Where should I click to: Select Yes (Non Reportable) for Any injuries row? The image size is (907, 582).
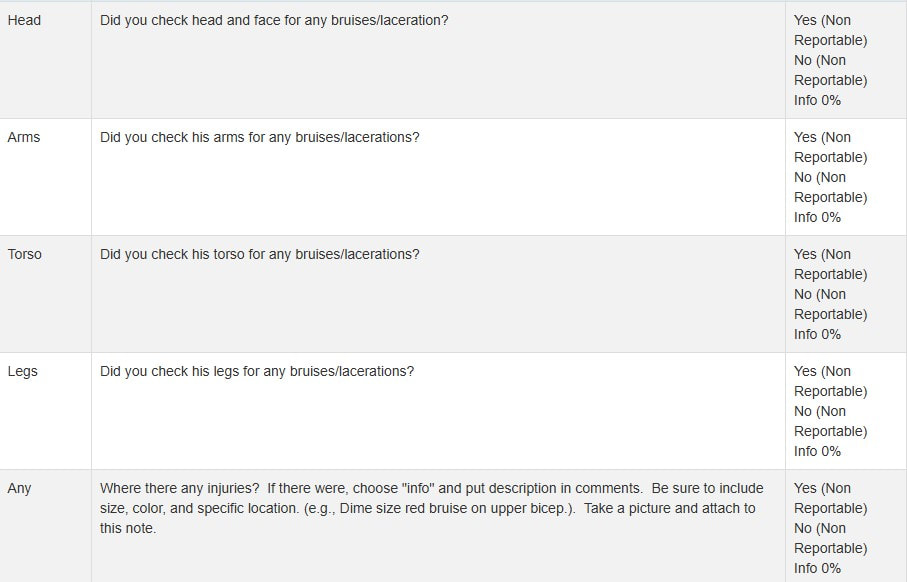coord(830,498)
